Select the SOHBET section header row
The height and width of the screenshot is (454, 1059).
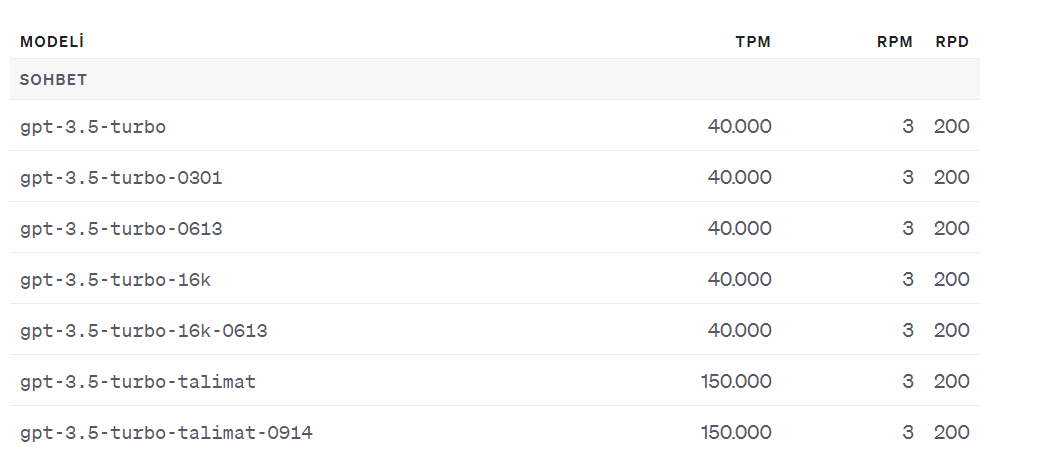494,80
